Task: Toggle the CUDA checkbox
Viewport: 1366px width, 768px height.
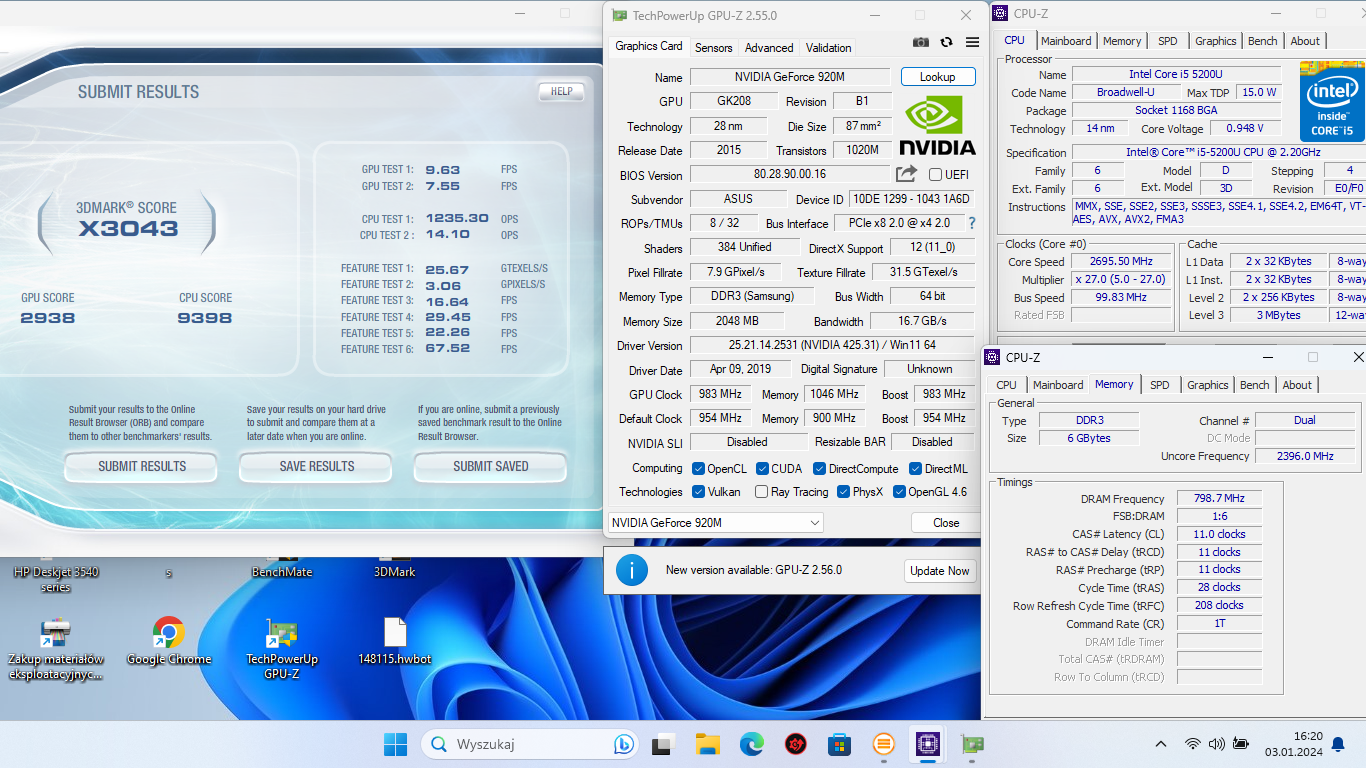Action: coord(762,468)
